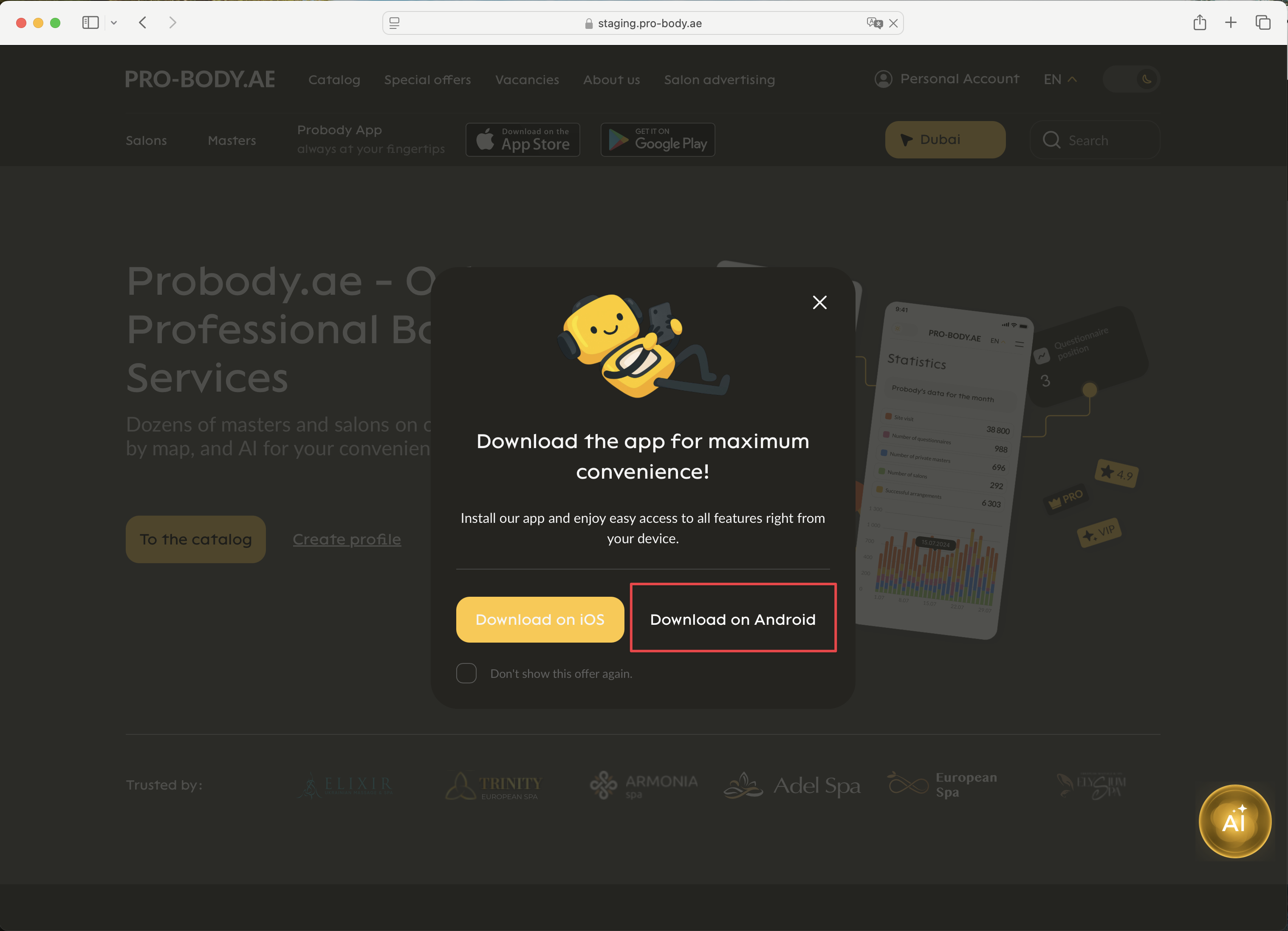Click the Download on Android button
1288x931 pixels.
[733, 619]
